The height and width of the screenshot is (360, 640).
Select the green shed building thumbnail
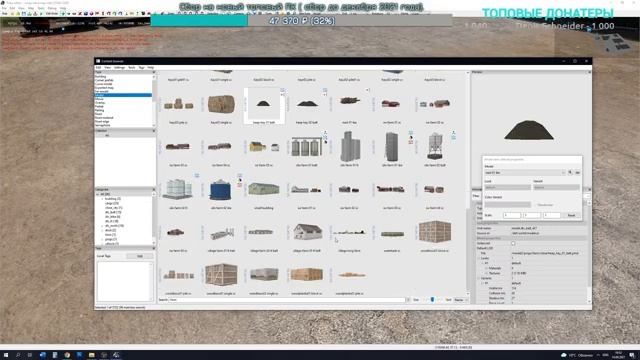point(264,189)
